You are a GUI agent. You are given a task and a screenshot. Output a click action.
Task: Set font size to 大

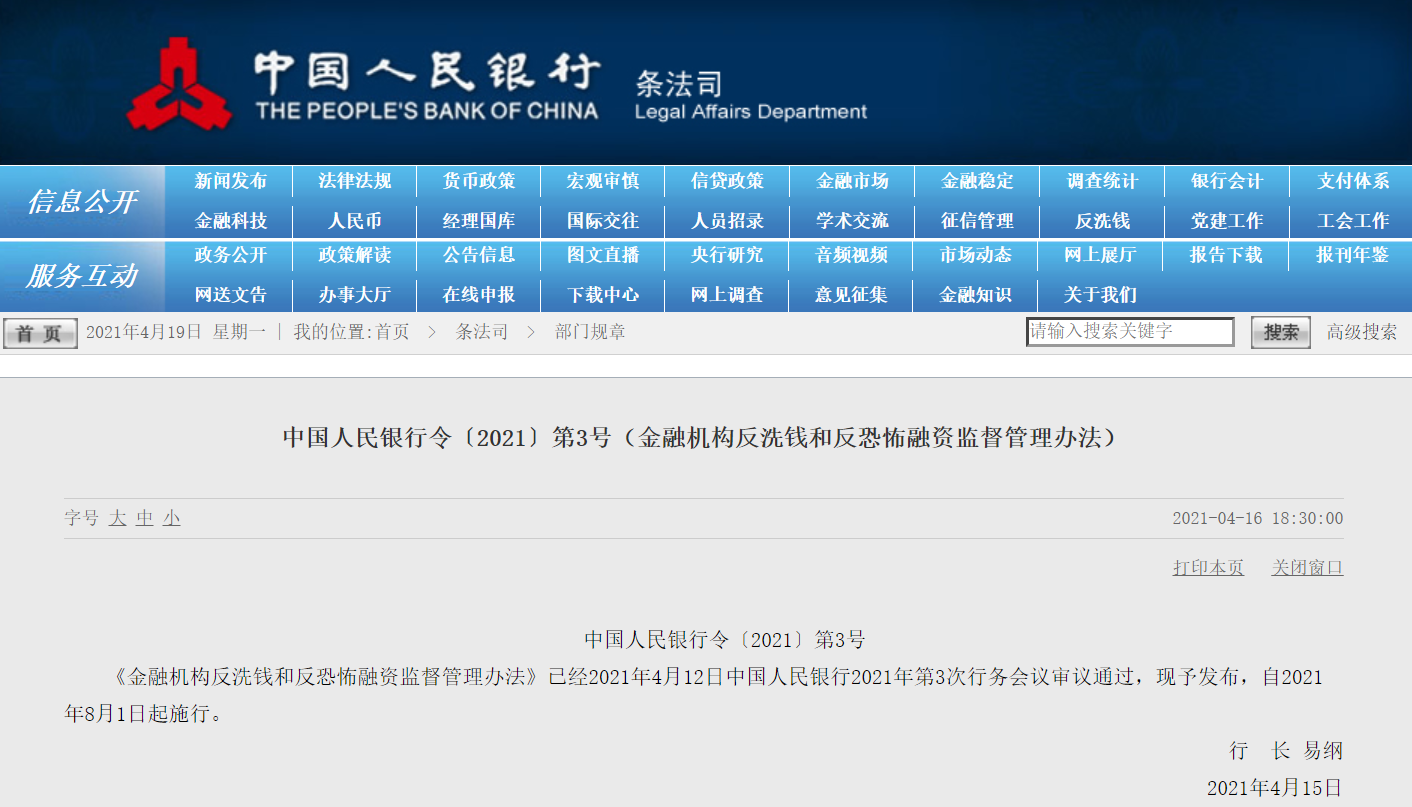[118, 518]
